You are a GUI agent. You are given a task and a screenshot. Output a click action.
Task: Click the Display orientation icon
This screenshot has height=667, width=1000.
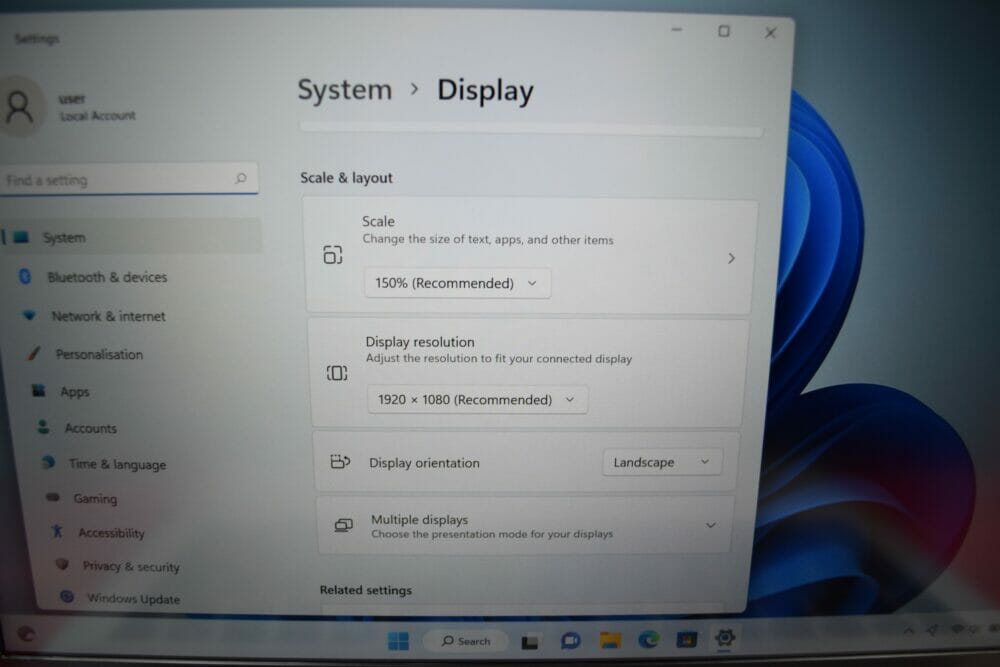click(x=340, y=462)
